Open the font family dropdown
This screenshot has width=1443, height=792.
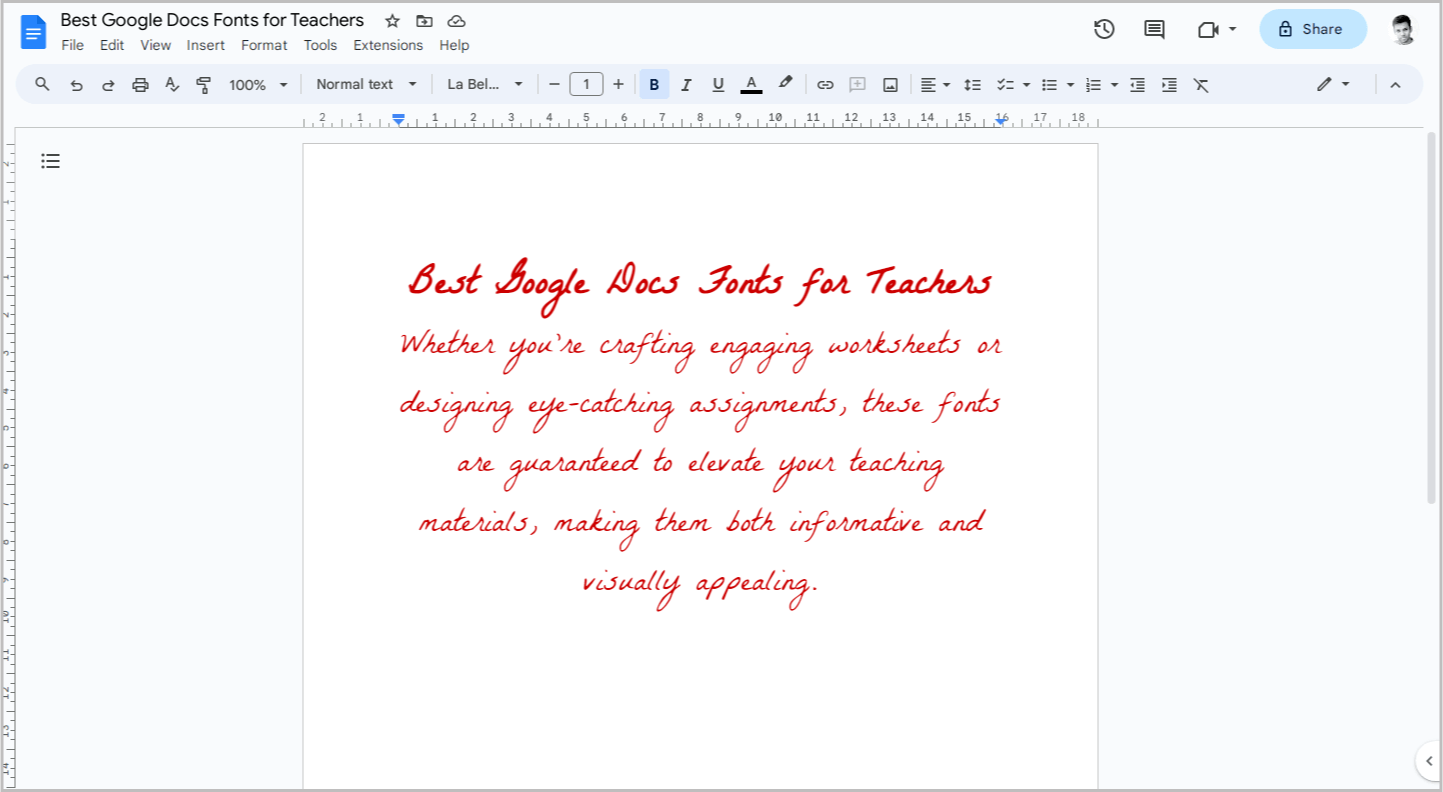click(x=485, y=84)
